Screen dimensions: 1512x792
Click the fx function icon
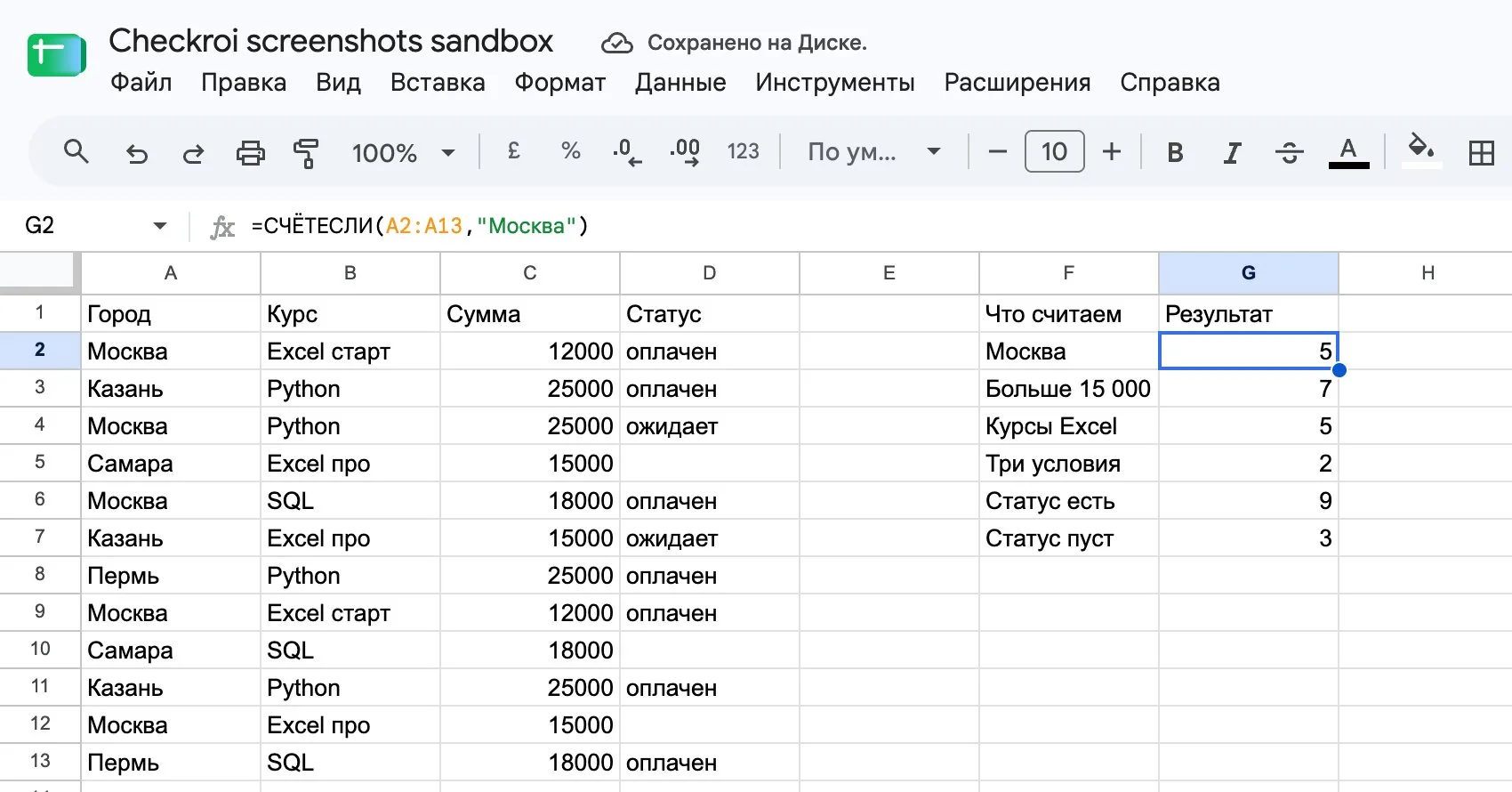tap(222, 228)
